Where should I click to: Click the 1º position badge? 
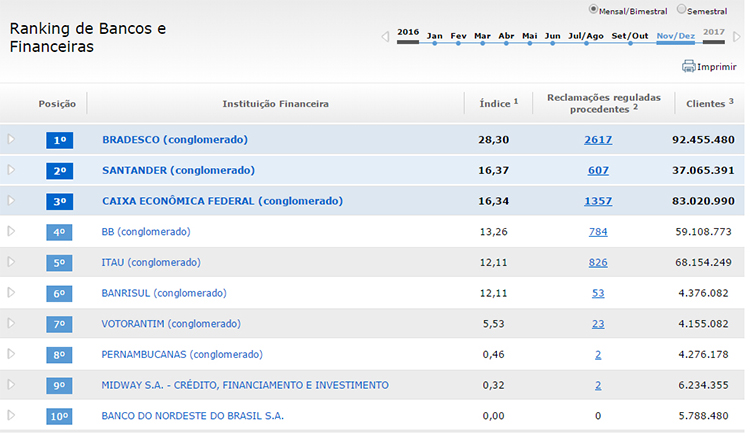click(x=59, y=140)
